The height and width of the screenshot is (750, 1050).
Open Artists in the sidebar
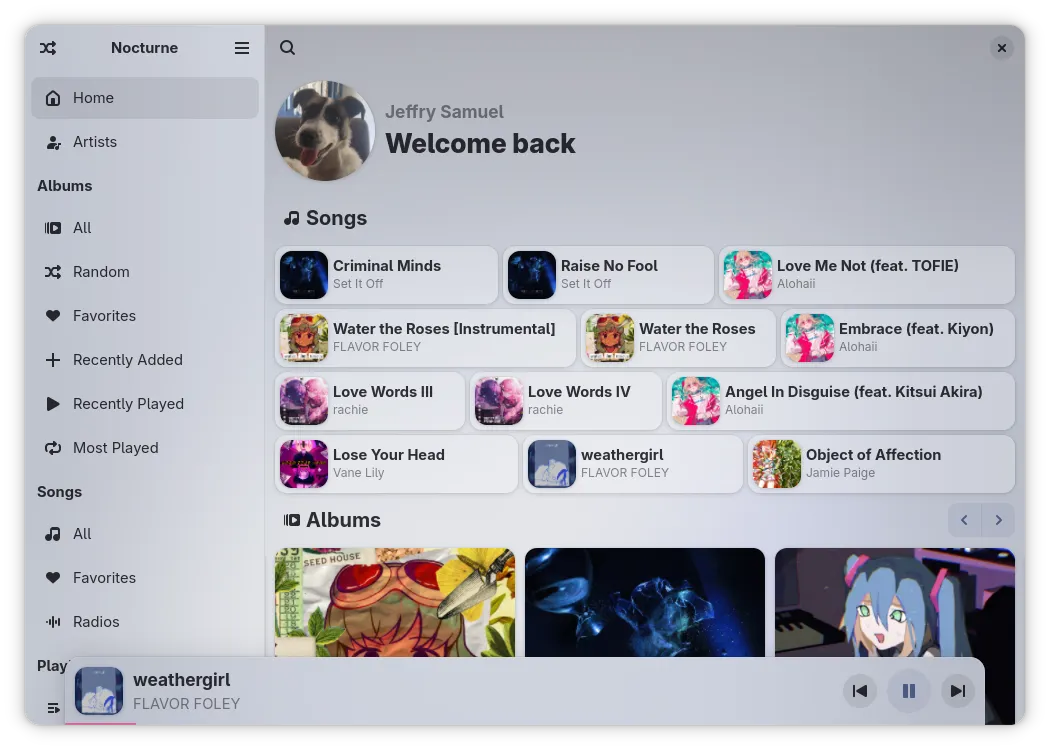[x=145, y=142]
